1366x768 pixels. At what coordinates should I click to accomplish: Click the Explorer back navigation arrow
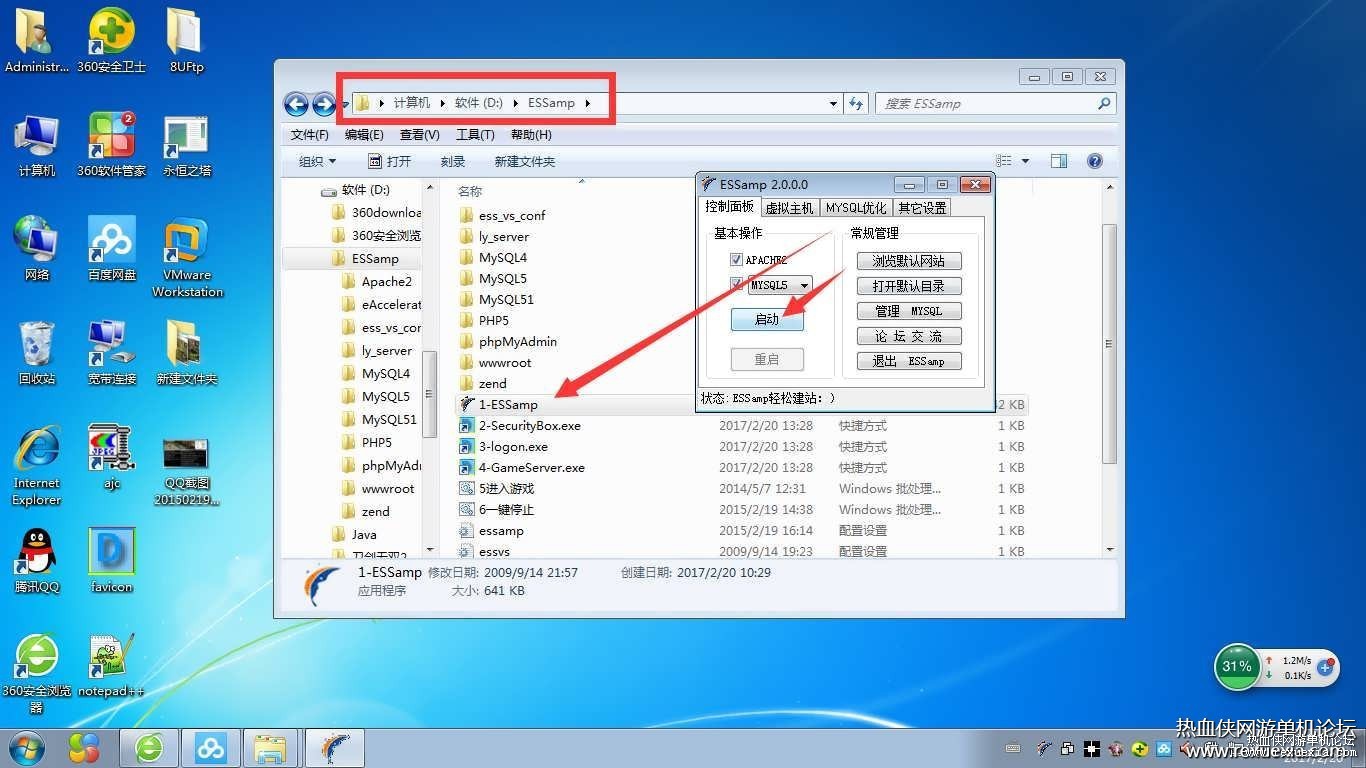point(295,103)
